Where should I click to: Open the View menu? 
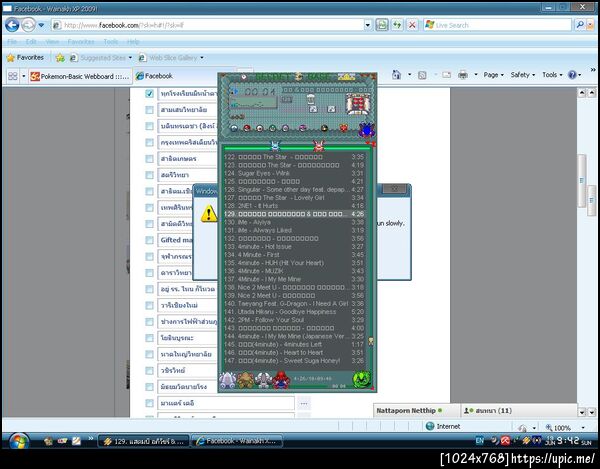(52, 42)
